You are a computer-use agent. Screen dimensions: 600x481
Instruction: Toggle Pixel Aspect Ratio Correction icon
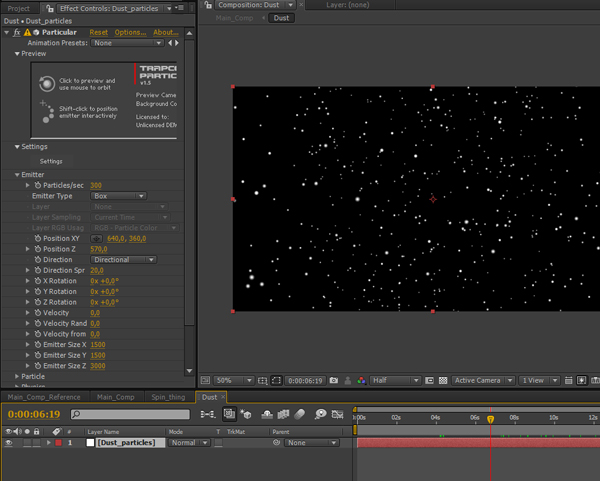coord(569,380)
